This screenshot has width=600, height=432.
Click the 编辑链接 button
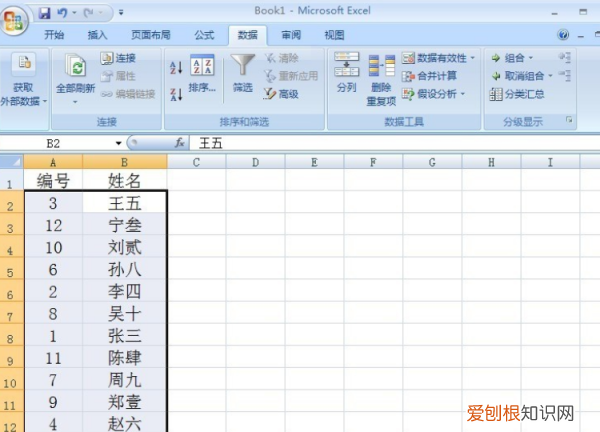point(129,94)
